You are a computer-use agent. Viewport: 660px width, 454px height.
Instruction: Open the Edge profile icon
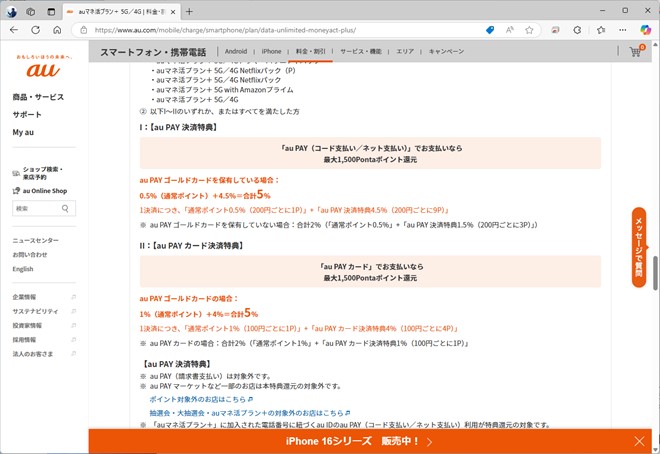click(x=11, y=12)
